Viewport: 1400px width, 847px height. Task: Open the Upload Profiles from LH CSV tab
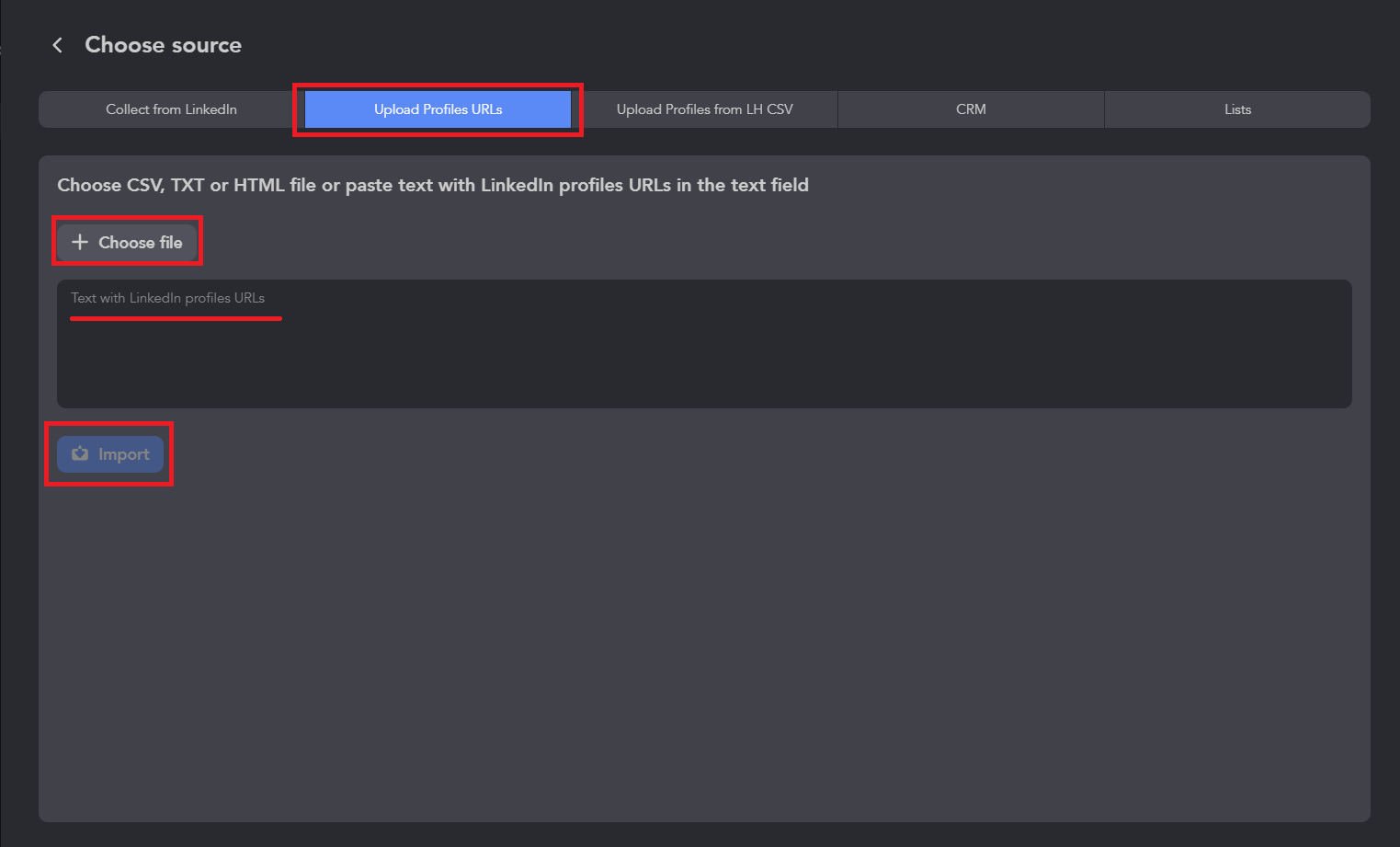point(704,109)
